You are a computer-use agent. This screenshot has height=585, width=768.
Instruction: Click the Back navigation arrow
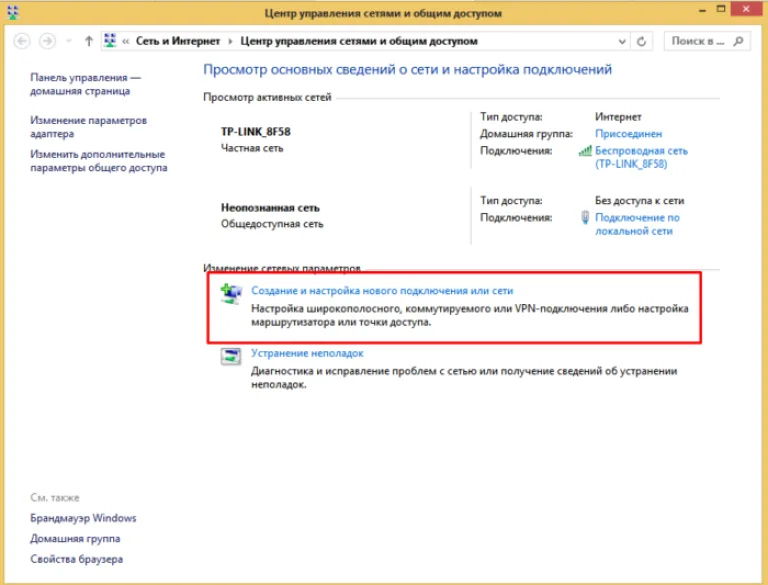click(x=22, y=41)
